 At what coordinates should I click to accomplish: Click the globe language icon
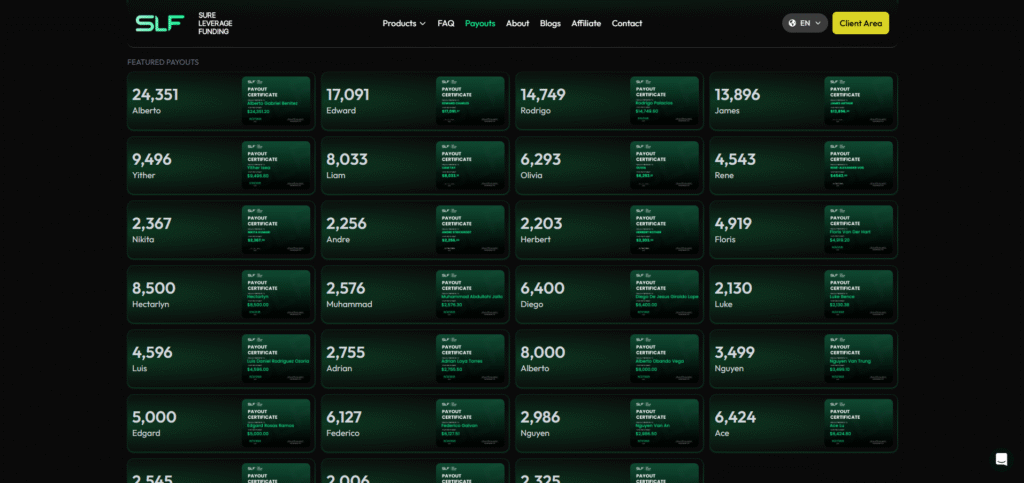(x=793, y=23)
